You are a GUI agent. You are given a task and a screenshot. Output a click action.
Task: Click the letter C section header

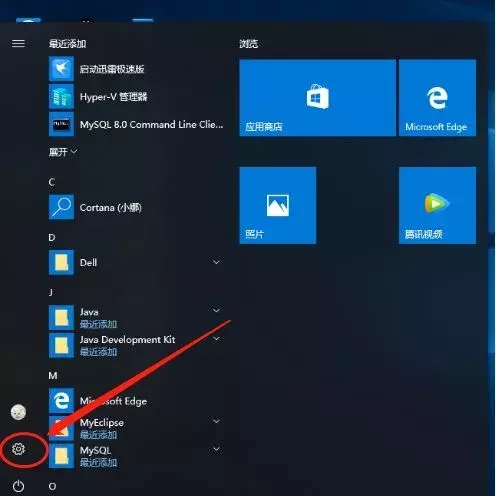click(52, 182)
